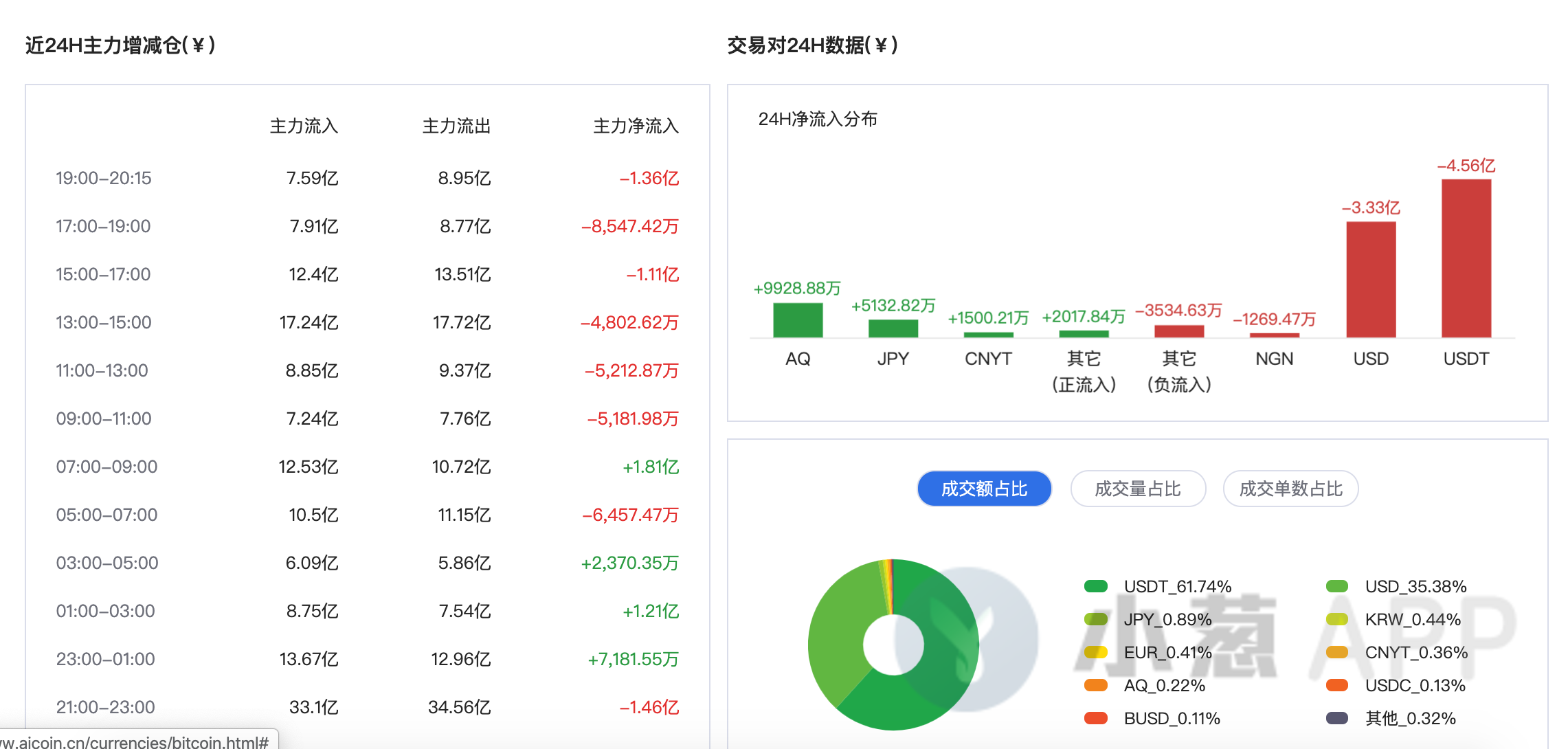Click the USDT axis label
This screenshot has height=749, width=1568.
tap(1466, 359)
